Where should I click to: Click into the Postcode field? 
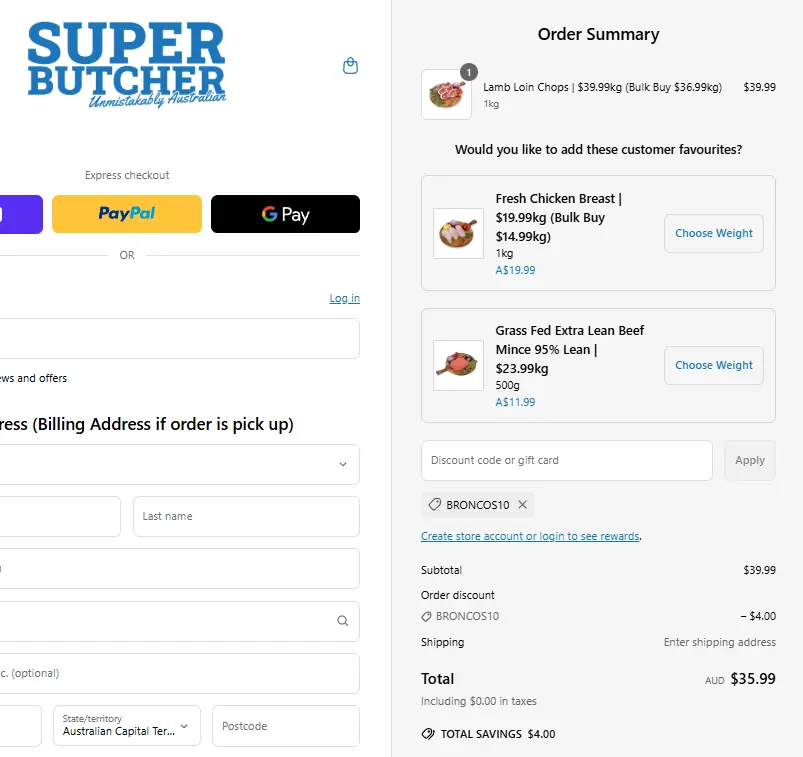click(x=285, y=726)
